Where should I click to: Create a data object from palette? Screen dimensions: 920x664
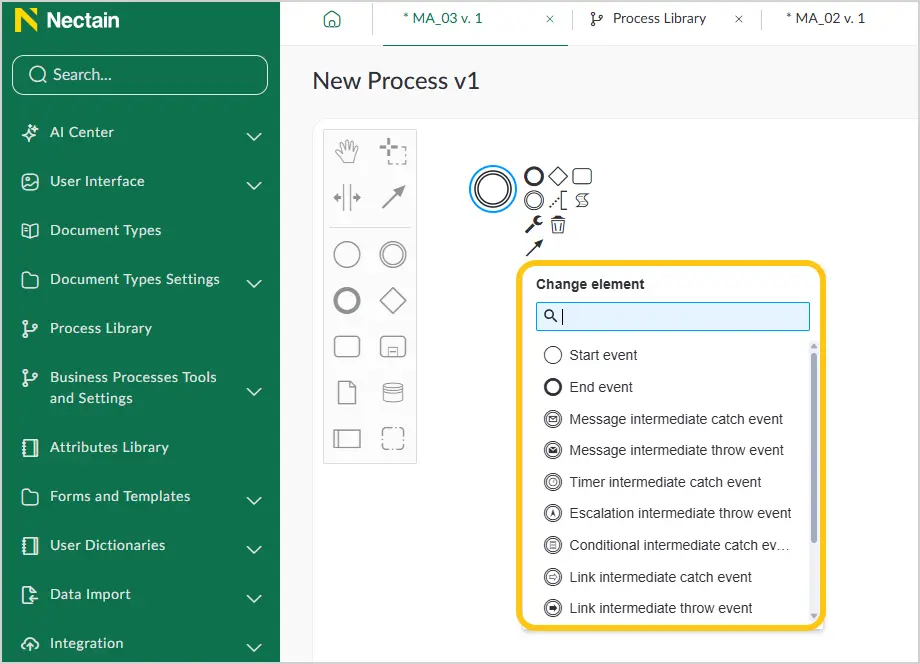(347, 392)
